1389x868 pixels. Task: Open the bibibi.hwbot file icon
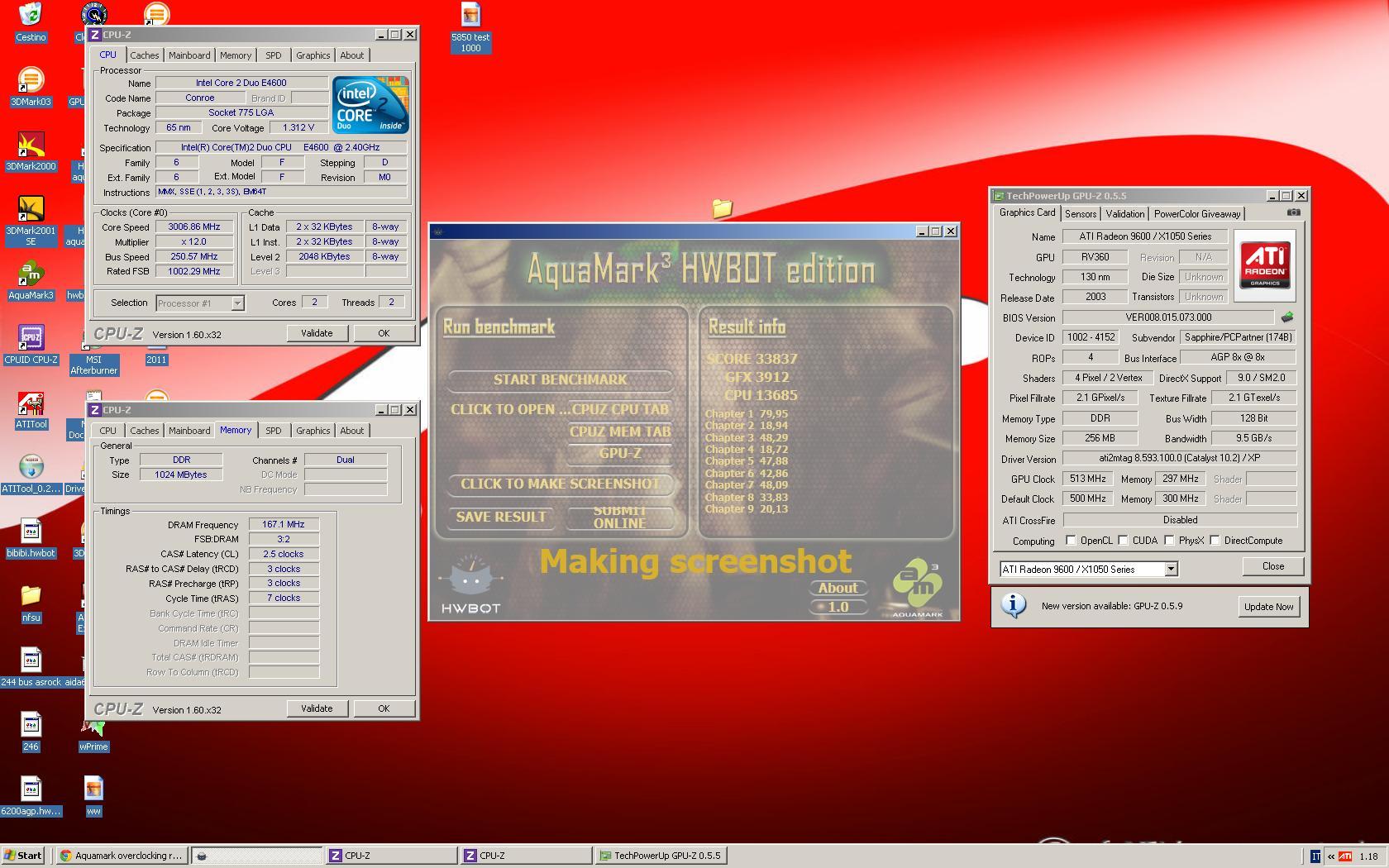(x=31, y=532)
